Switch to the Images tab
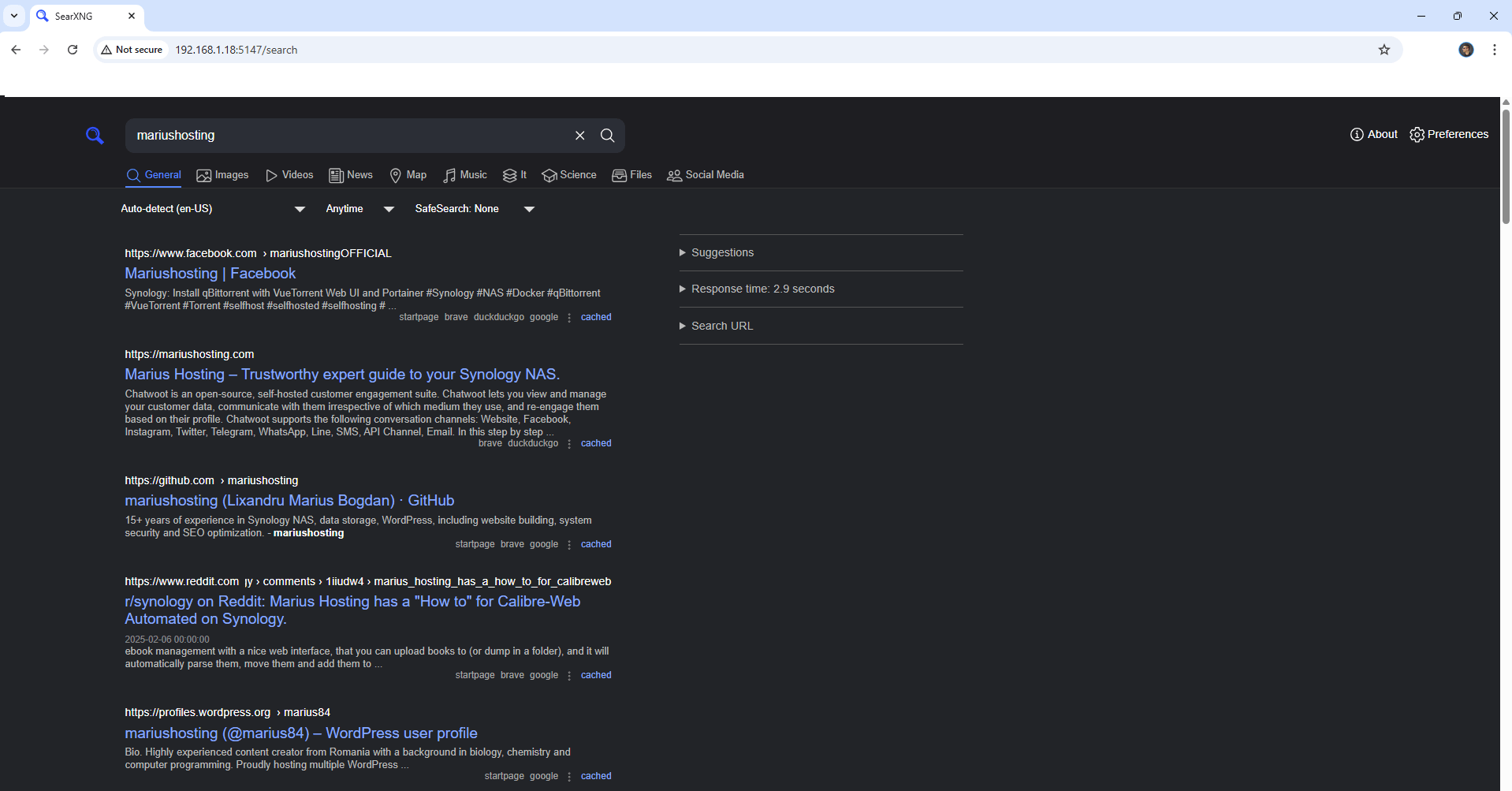Viewport: 1512px width, 791px height. 222,175
